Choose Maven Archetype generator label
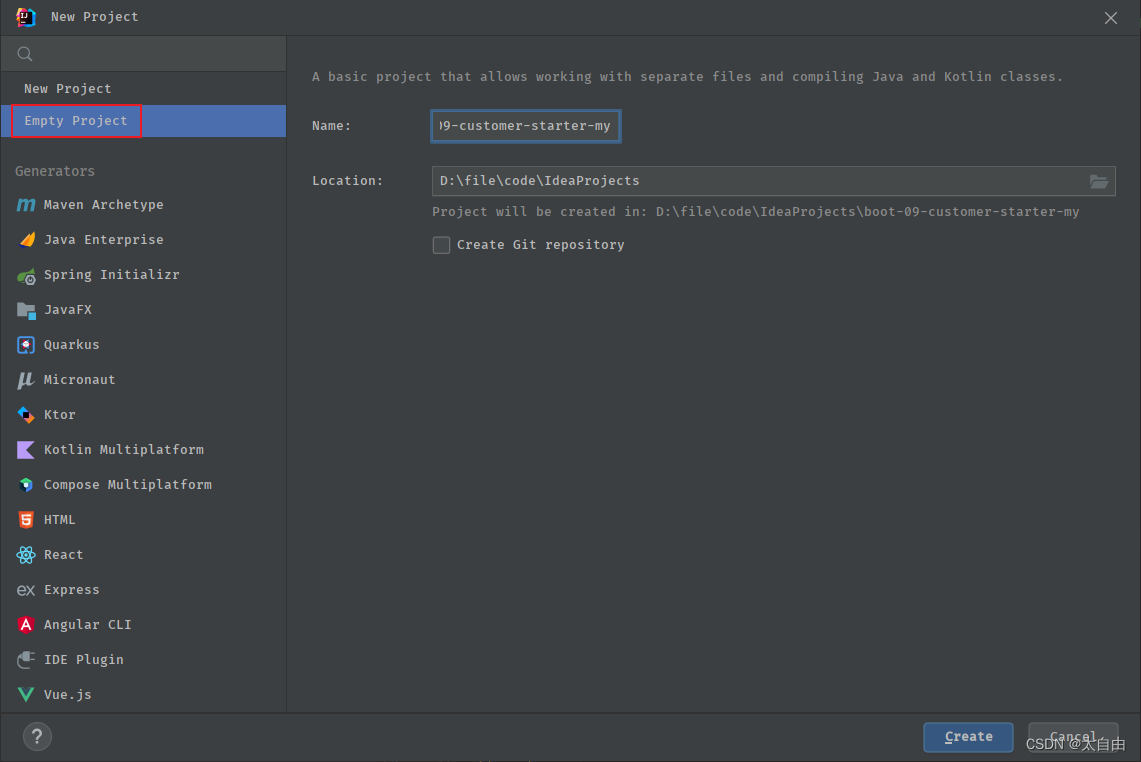Image resolution: width=1141 pixels, height=762 pixels. 103,205
